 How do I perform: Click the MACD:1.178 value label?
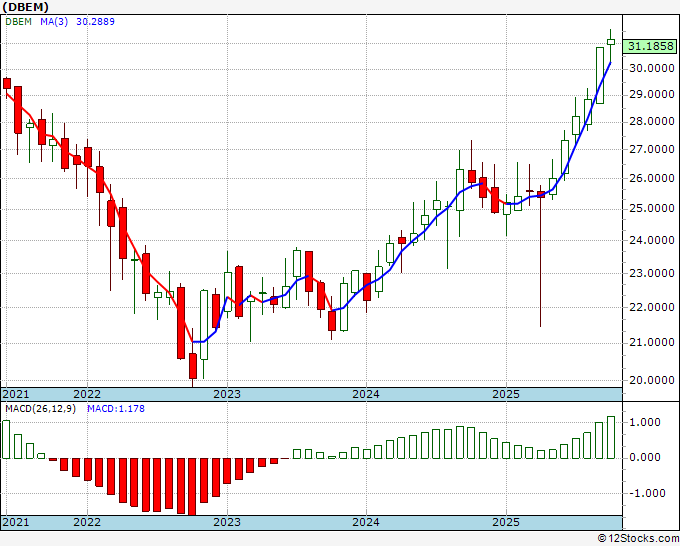(116, 409)
